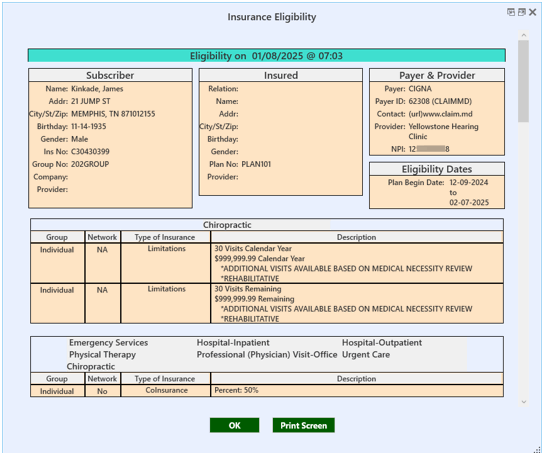
Task: Select '30 Visits Remaining'
Action: tap(248, 289)
